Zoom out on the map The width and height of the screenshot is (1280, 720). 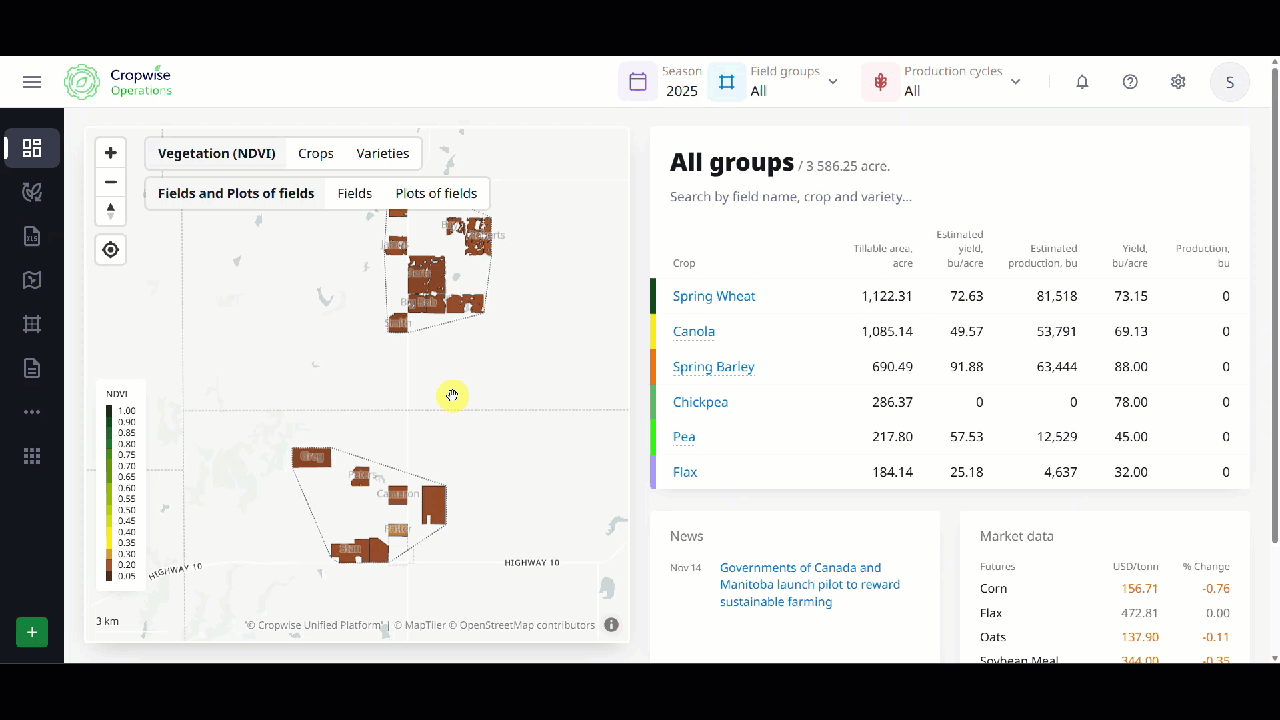111,182
